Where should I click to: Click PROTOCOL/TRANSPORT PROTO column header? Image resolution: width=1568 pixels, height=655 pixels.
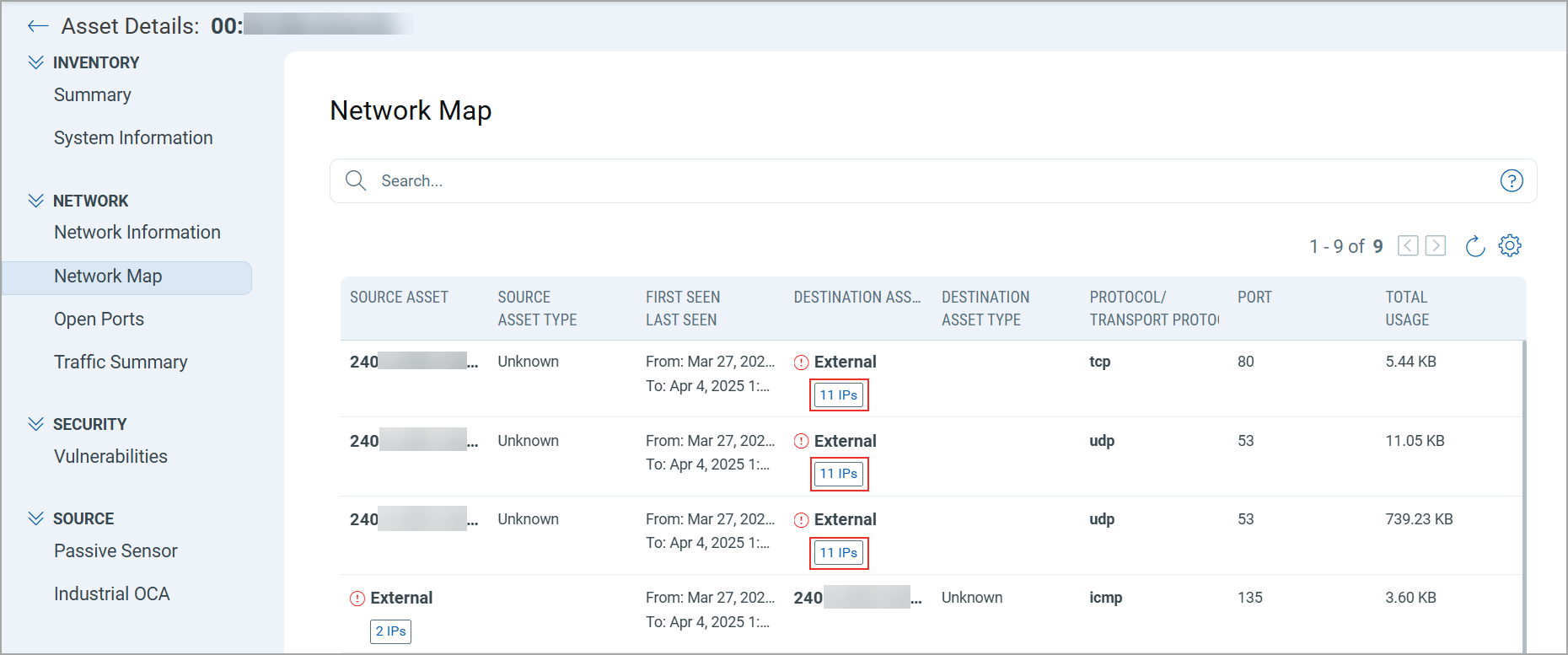click(1154, 309)
